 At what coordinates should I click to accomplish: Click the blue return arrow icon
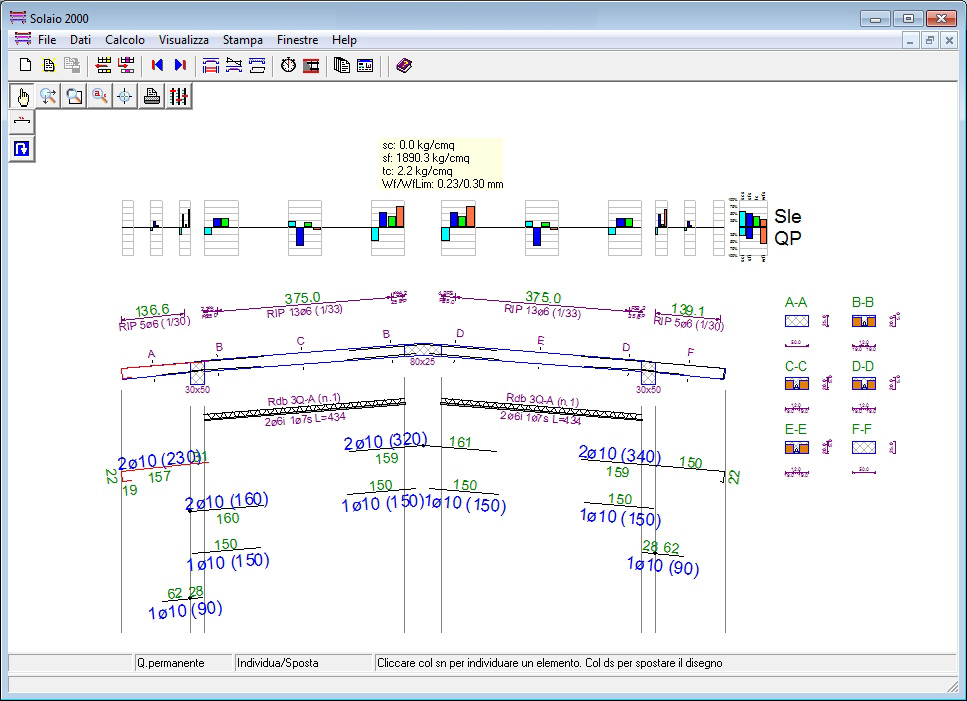coord(22,149)
